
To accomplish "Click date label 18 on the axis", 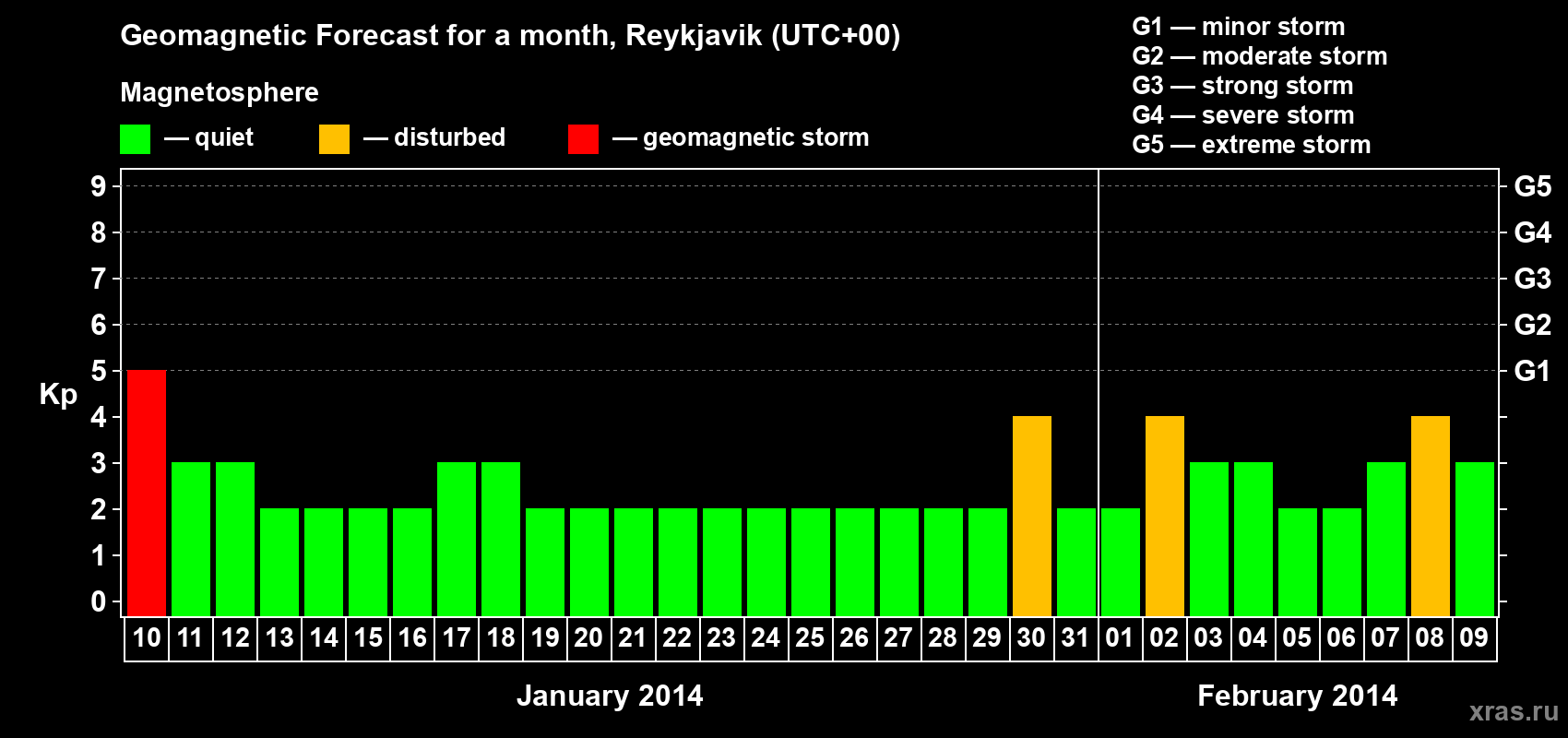I will (501, 637).
